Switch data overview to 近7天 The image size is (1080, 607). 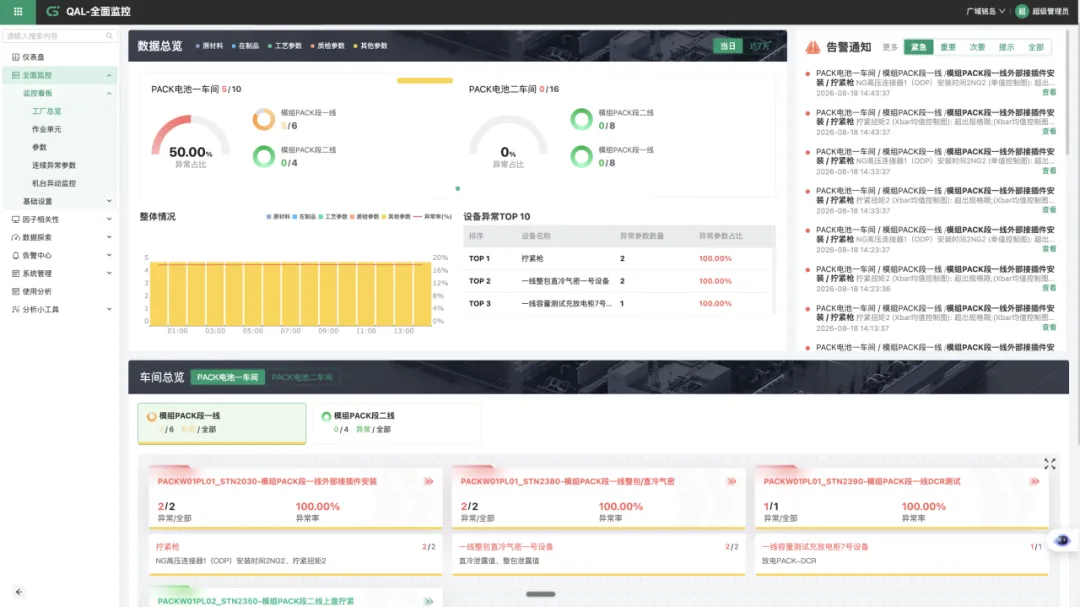(758, 46)
